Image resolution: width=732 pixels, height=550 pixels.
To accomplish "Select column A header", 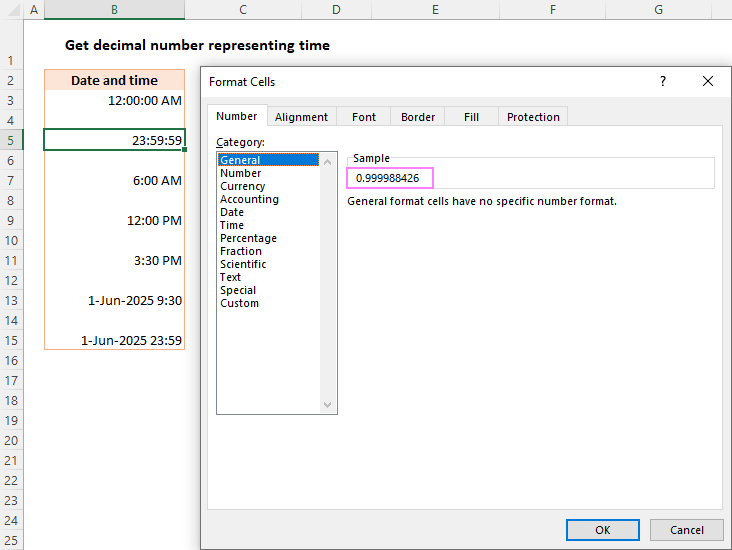I will pyautogui.click(x=34, y=9).
